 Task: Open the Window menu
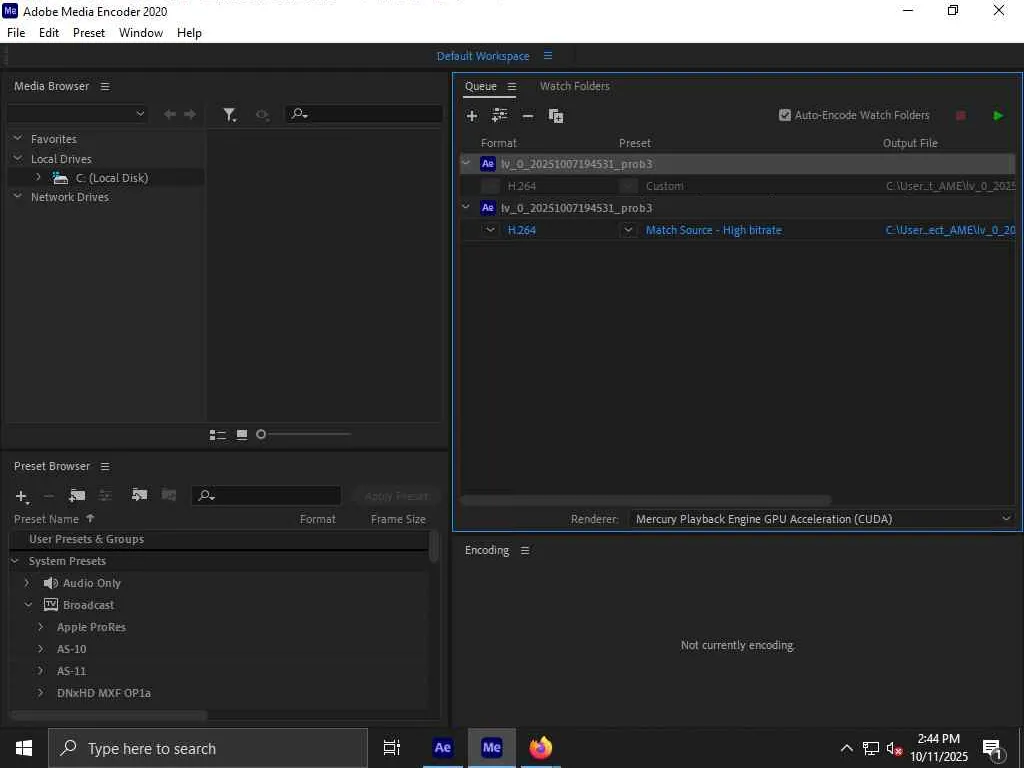[x=141, y=33]
